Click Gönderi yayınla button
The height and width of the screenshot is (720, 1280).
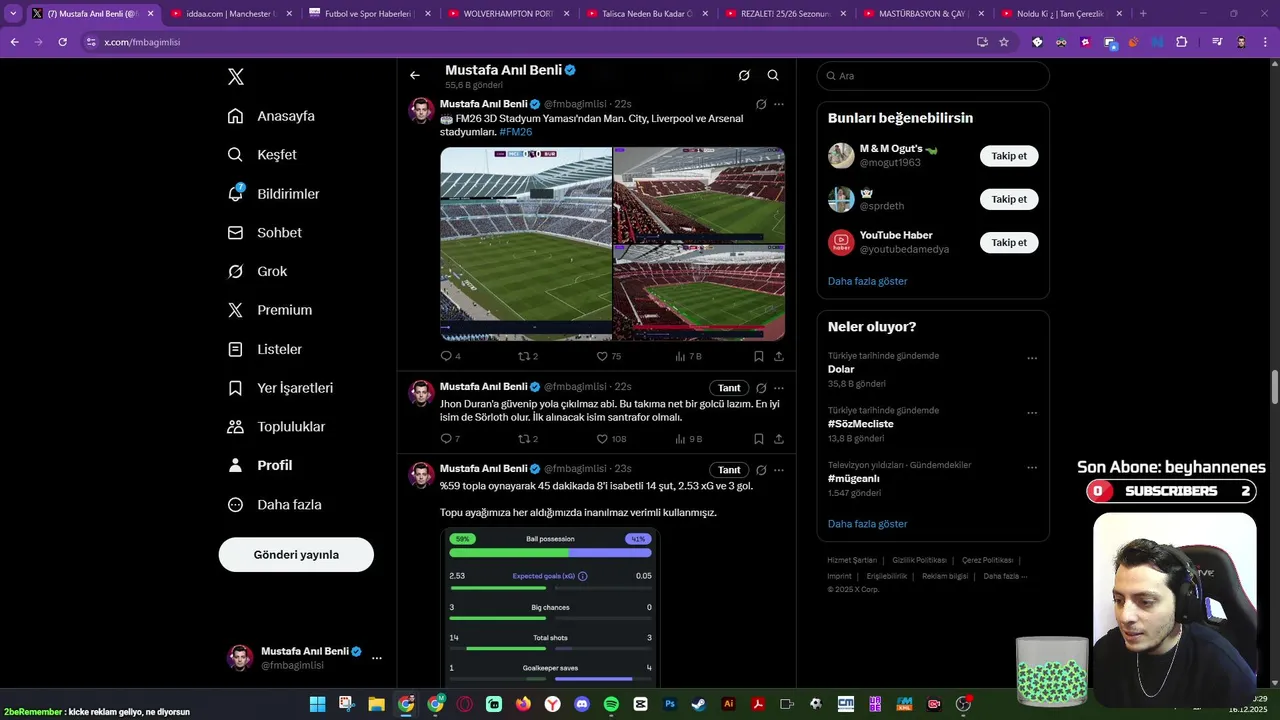click(296, 555)
